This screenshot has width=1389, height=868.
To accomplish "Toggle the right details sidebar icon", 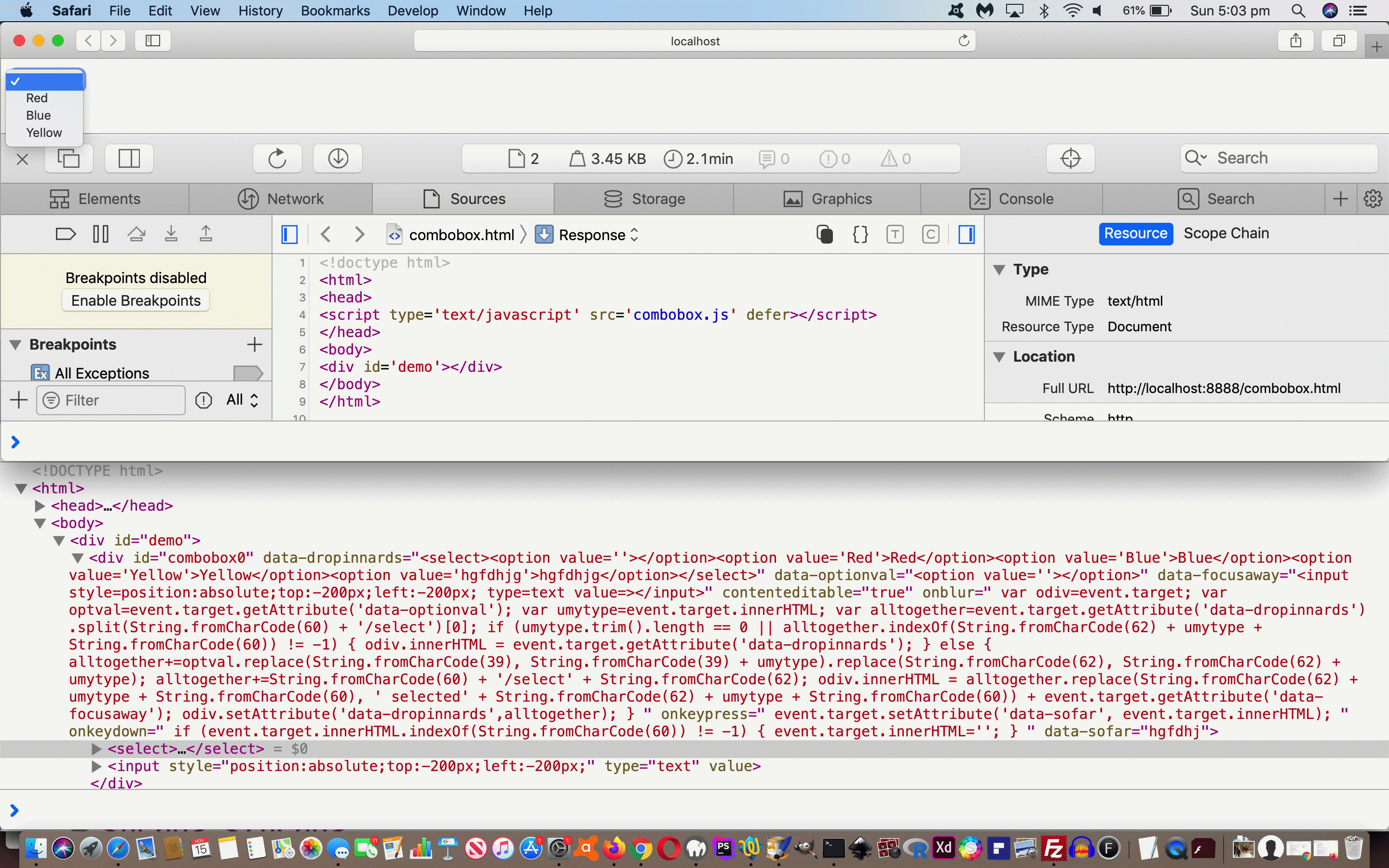I will pyautogui.click(x=967, y=234).
